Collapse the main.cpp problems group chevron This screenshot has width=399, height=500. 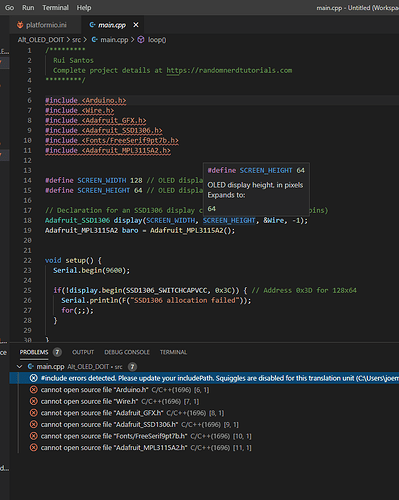pyautogui.click(x=20, y=367)
